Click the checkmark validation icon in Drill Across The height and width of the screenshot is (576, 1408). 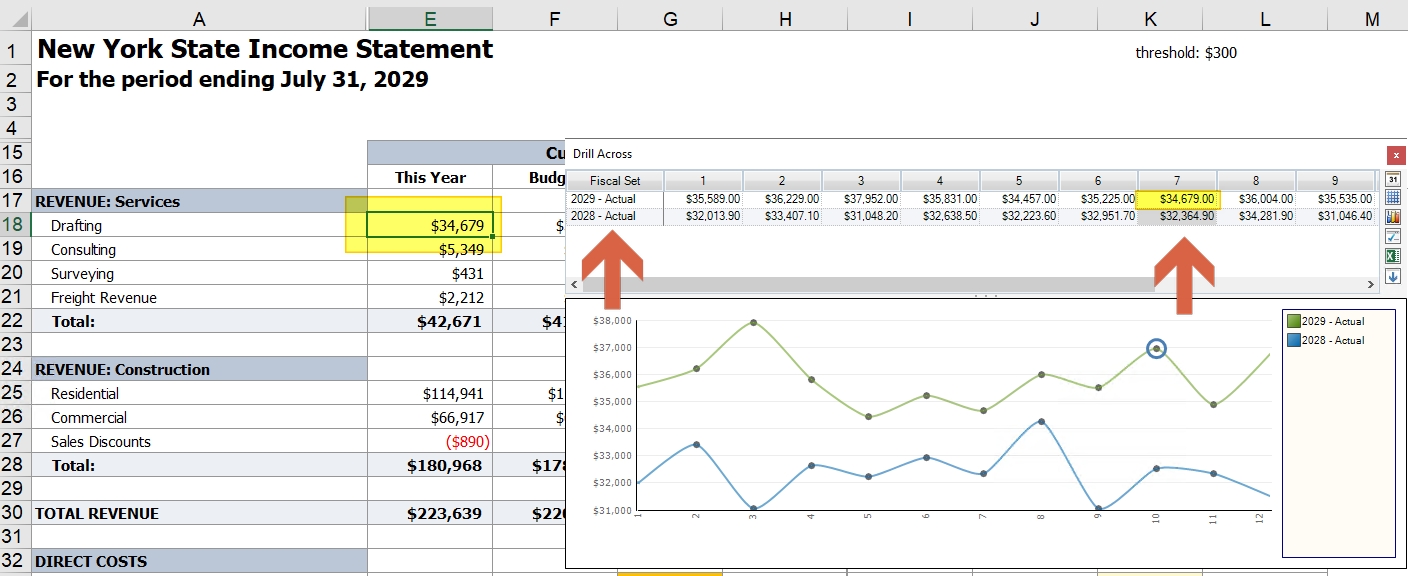pyautogui.click(x=1393, y=237)
